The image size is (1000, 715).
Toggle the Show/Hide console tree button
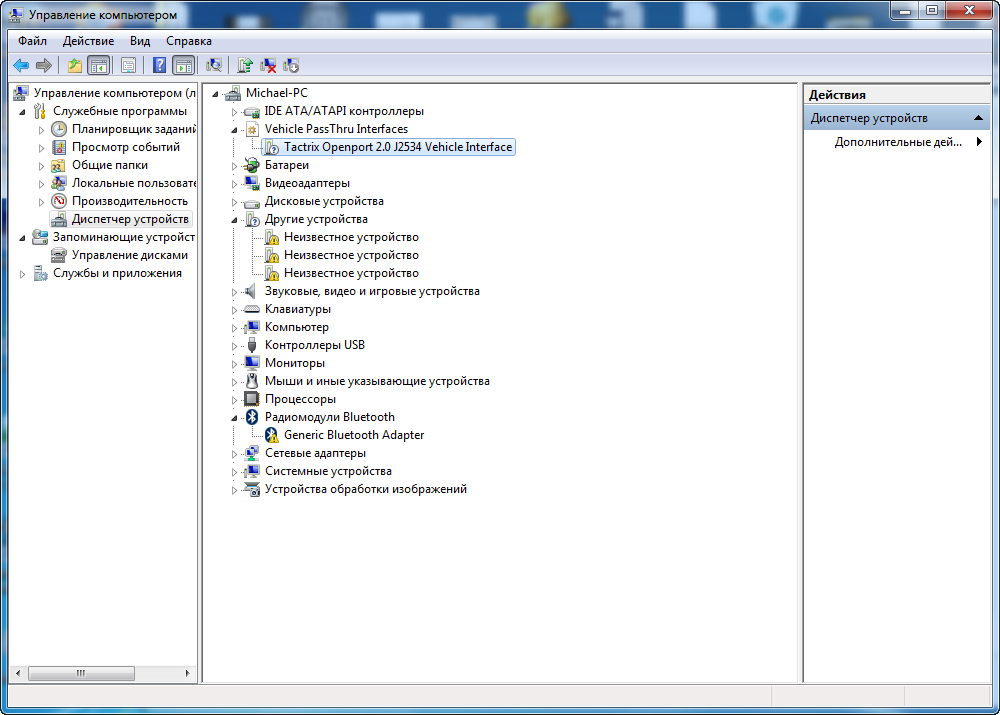pos(98,66)
